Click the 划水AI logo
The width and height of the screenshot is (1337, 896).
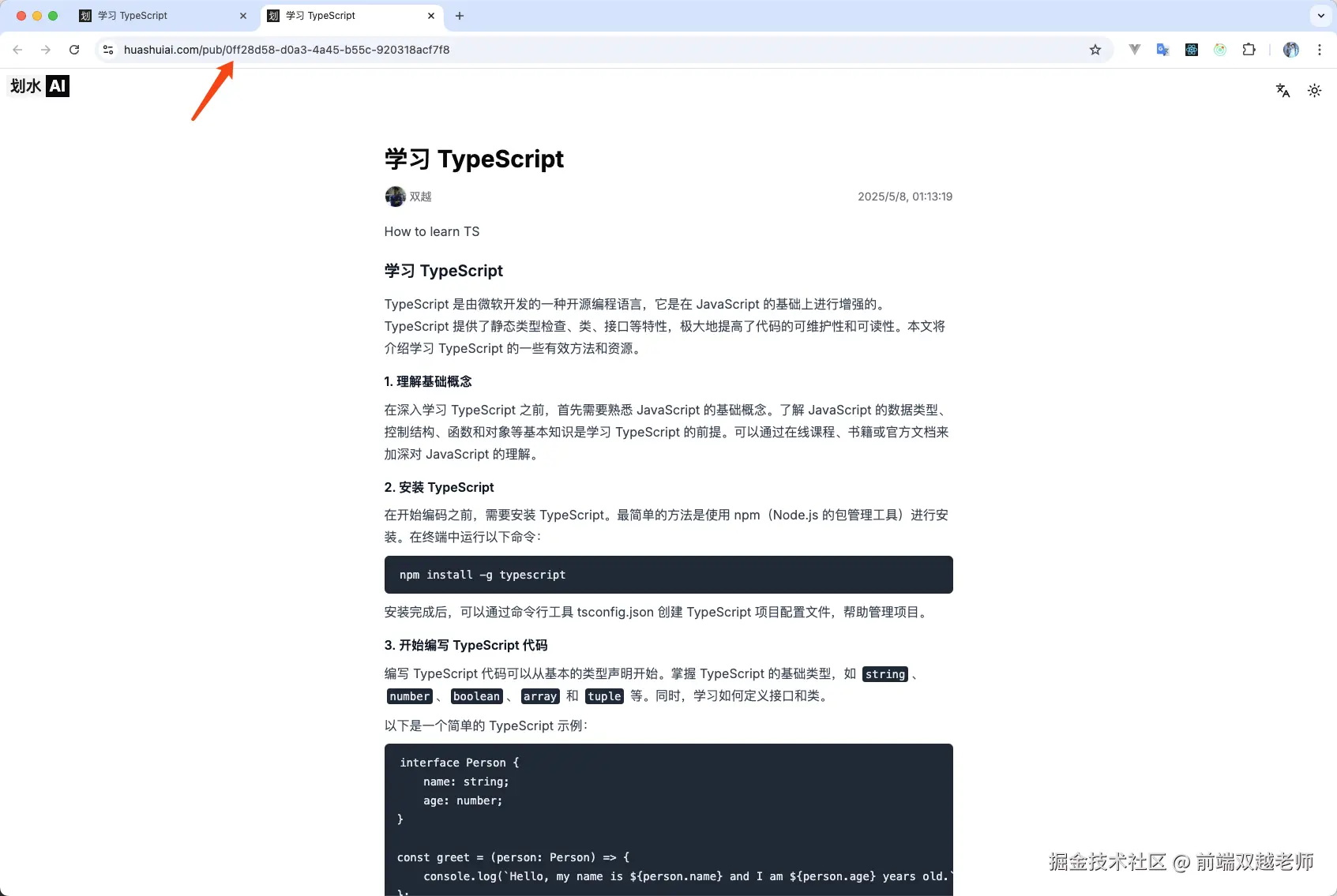click(37, 86)
